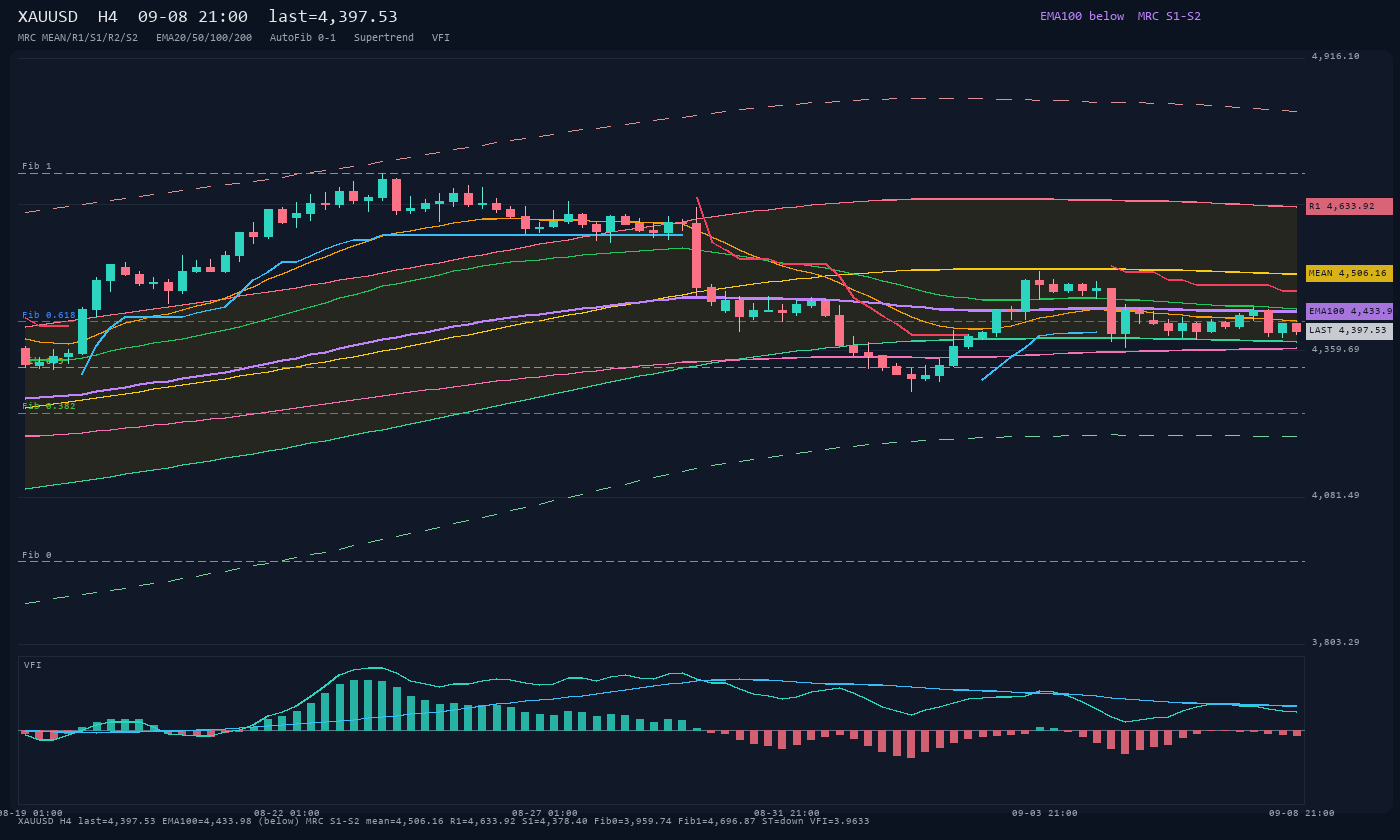Click the 09-08 21:00 time axis label
The width and height of the screenshot is (1400, 840).
click(1303, 813)
